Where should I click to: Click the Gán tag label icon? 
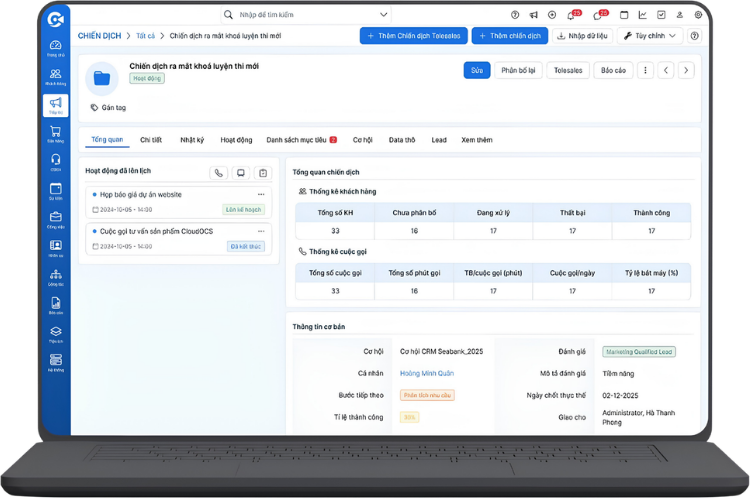[95, 107]
